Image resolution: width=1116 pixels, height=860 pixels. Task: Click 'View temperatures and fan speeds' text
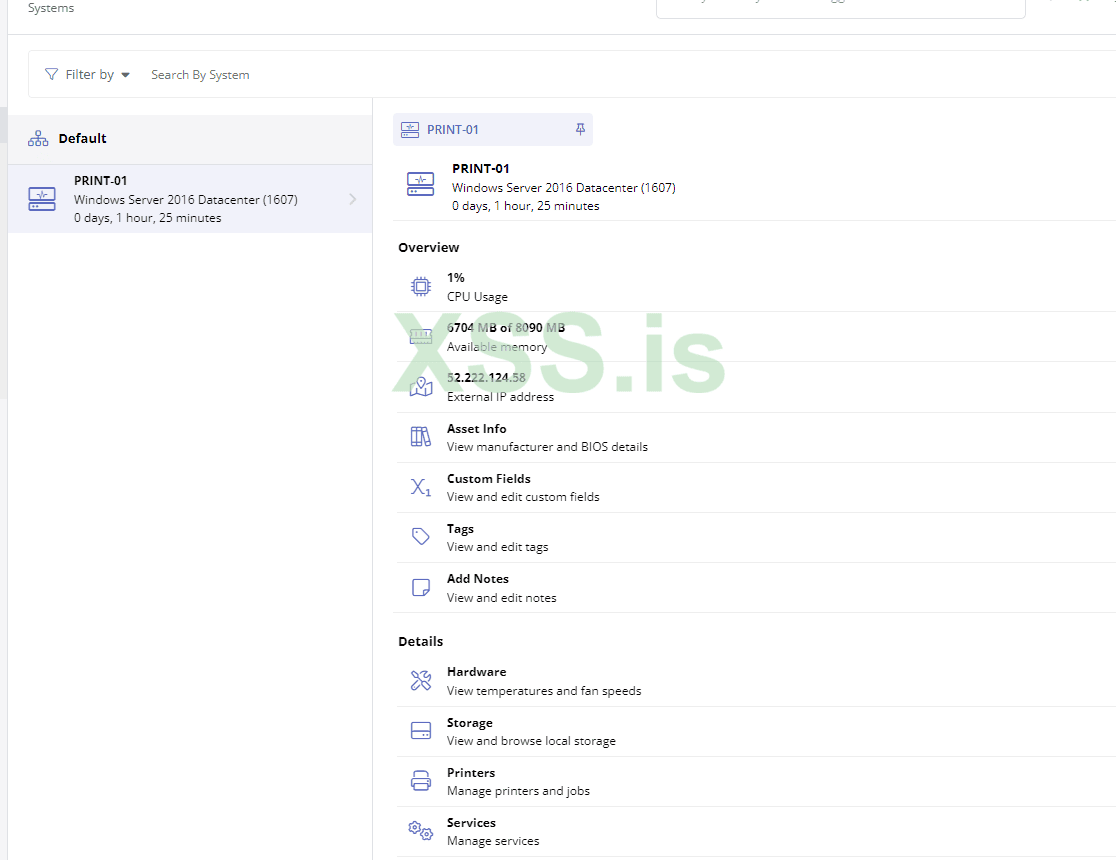[544, 691]
